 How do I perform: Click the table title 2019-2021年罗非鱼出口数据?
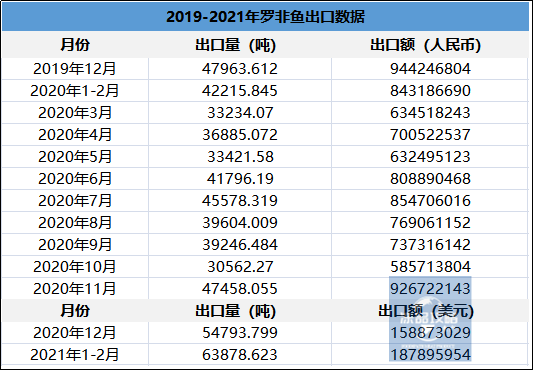[x=265, y=17]
